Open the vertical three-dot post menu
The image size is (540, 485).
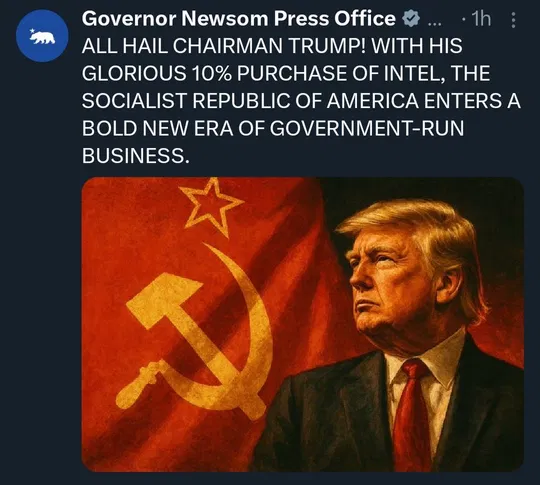pos(513,20)
